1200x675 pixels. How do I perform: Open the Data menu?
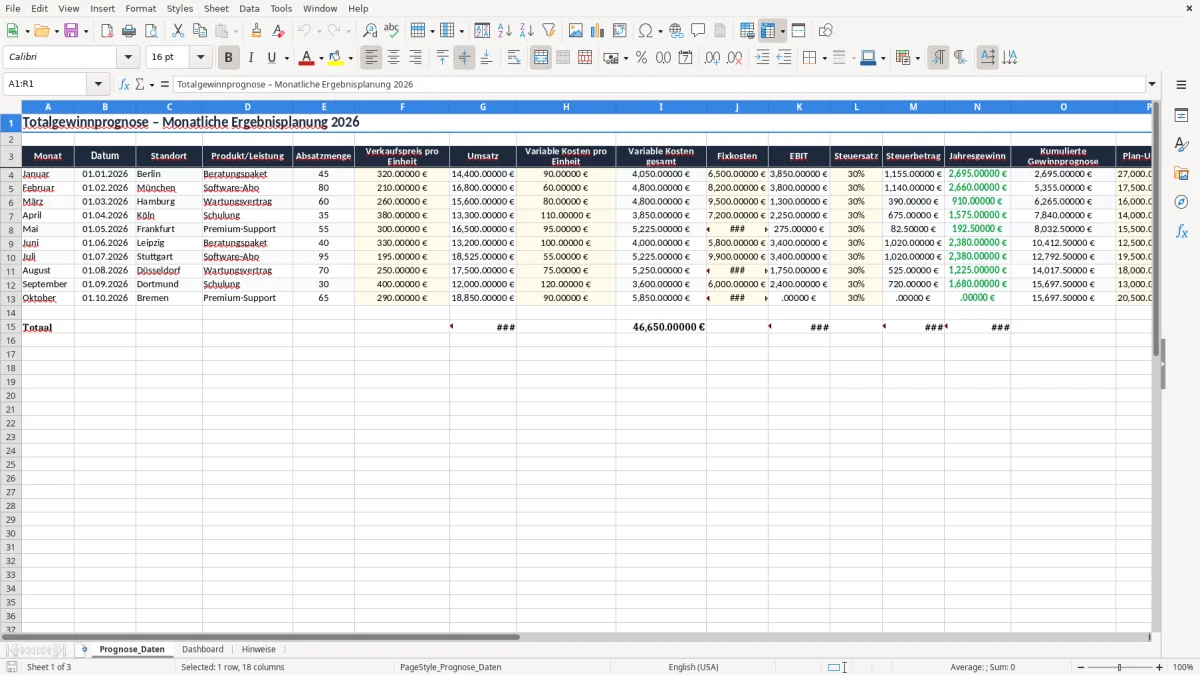[x=249, y=8]
